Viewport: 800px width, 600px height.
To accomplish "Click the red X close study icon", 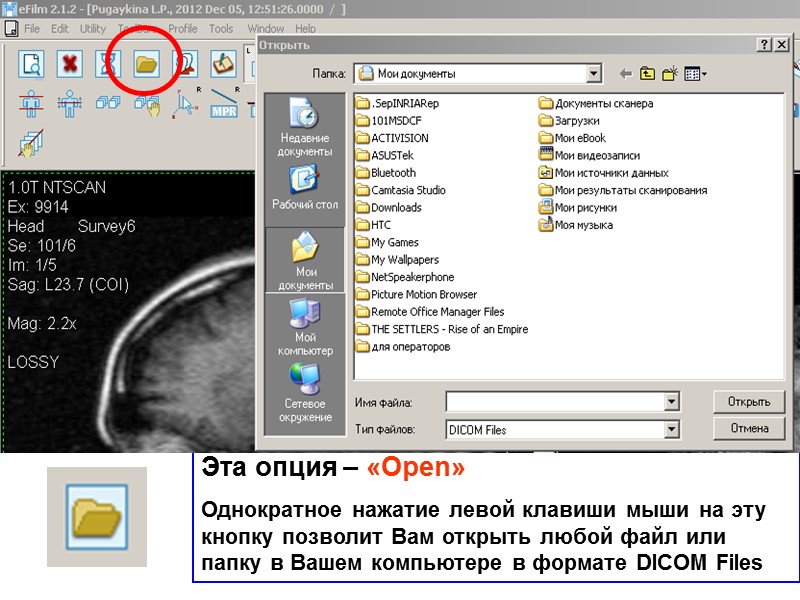I will pos(69,64).
